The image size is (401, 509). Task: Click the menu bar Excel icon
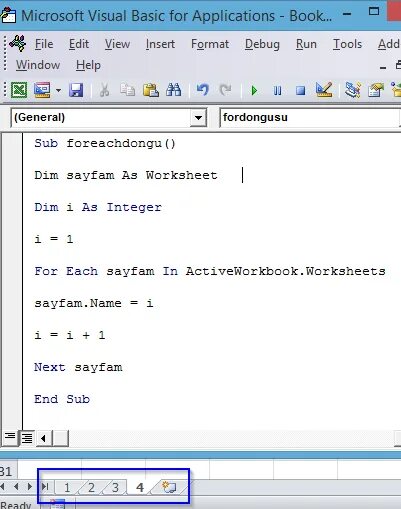click(x=18, y=43)
